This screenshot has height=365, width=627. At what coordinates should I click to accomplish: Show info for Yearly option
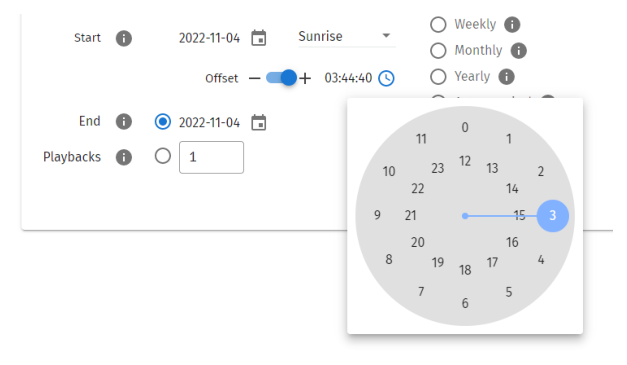[x=506, y=77]
